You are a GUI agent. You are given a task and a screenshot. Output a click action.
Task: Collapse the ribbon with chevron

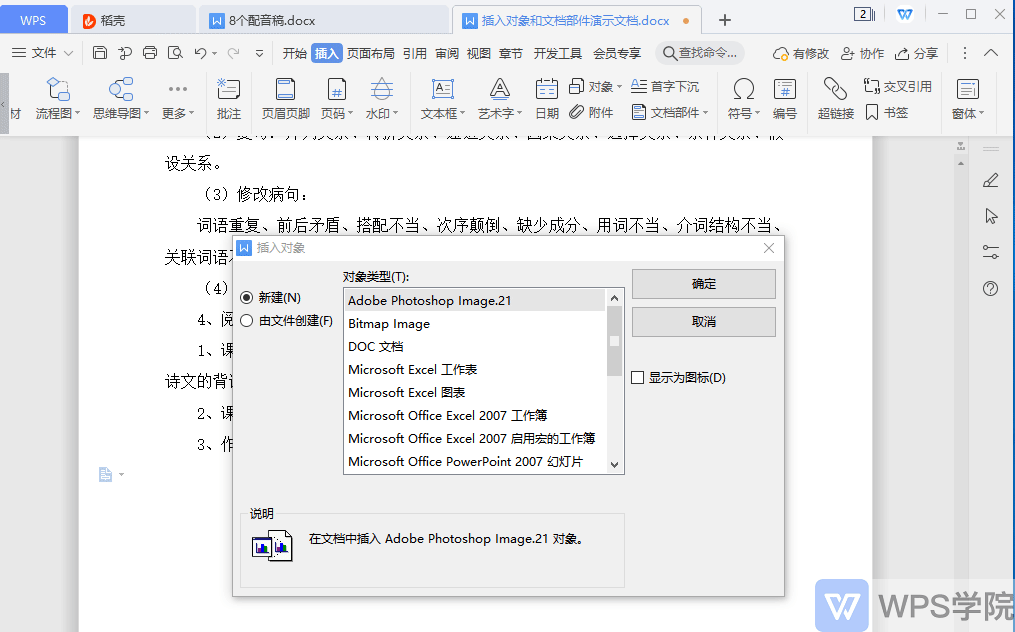[x=990, y=53]
